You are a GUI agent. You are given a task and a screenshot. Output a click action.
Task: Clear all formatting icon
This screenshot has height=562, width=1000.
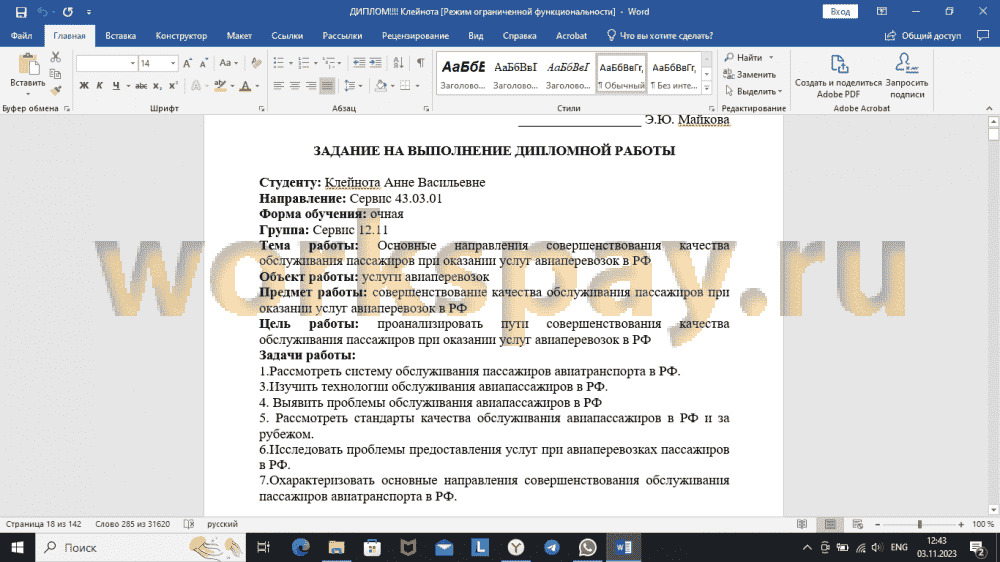[x=256, y=63]
